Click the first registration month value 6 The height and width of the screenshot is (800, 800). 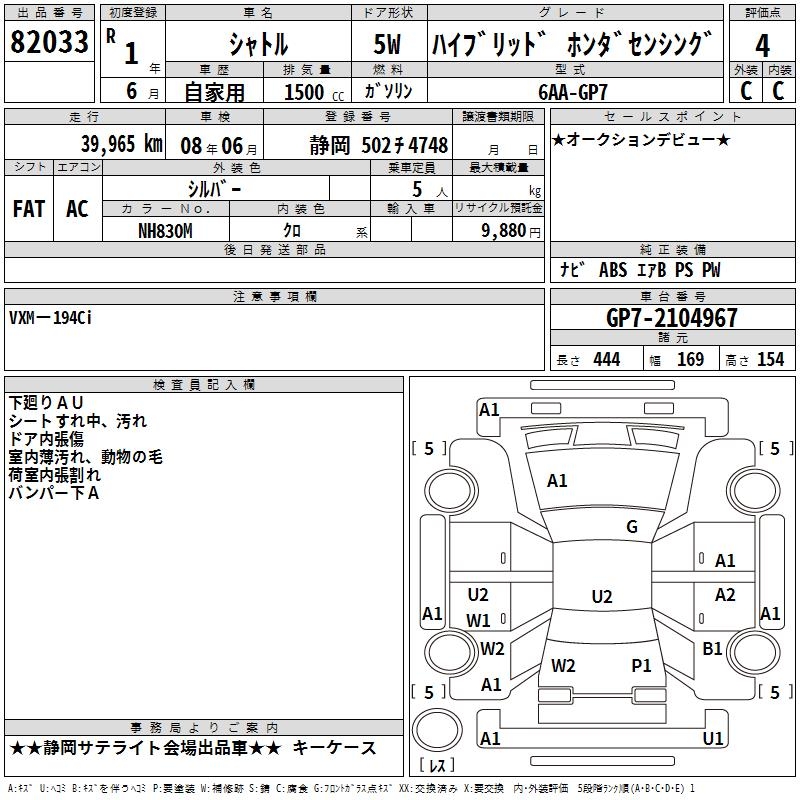[x=132, y=91]
